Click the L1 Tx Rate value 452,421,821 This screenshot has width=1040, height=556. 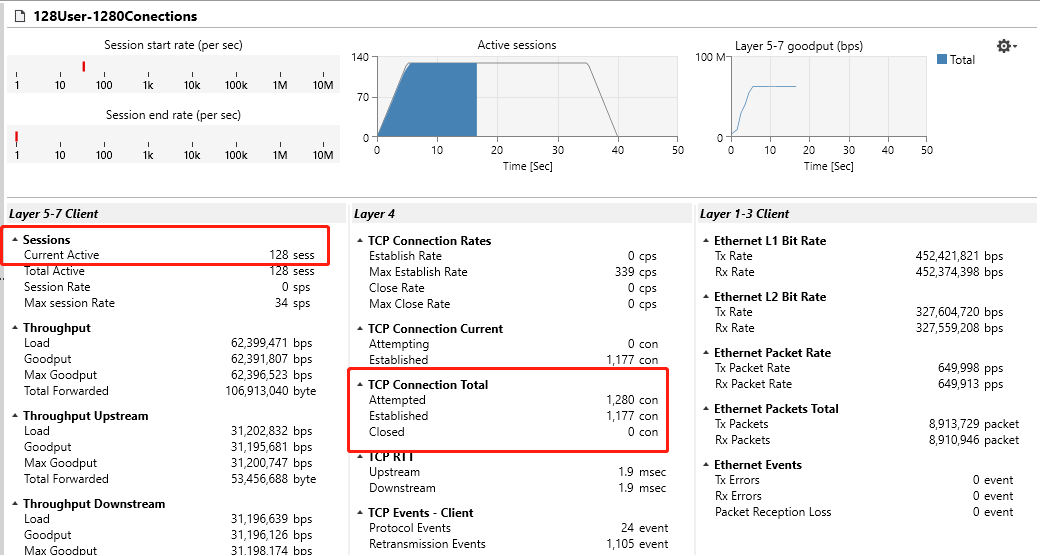tap(947, 256)
